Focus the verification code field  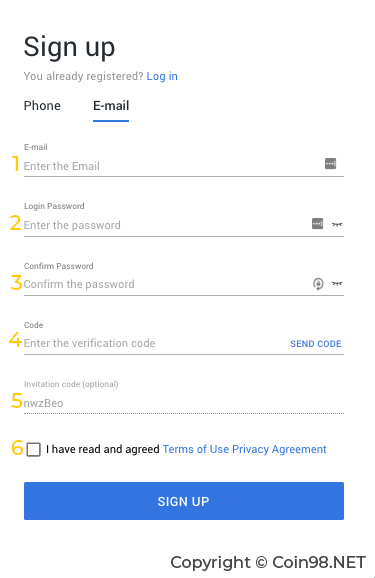[x=155, y=343]
